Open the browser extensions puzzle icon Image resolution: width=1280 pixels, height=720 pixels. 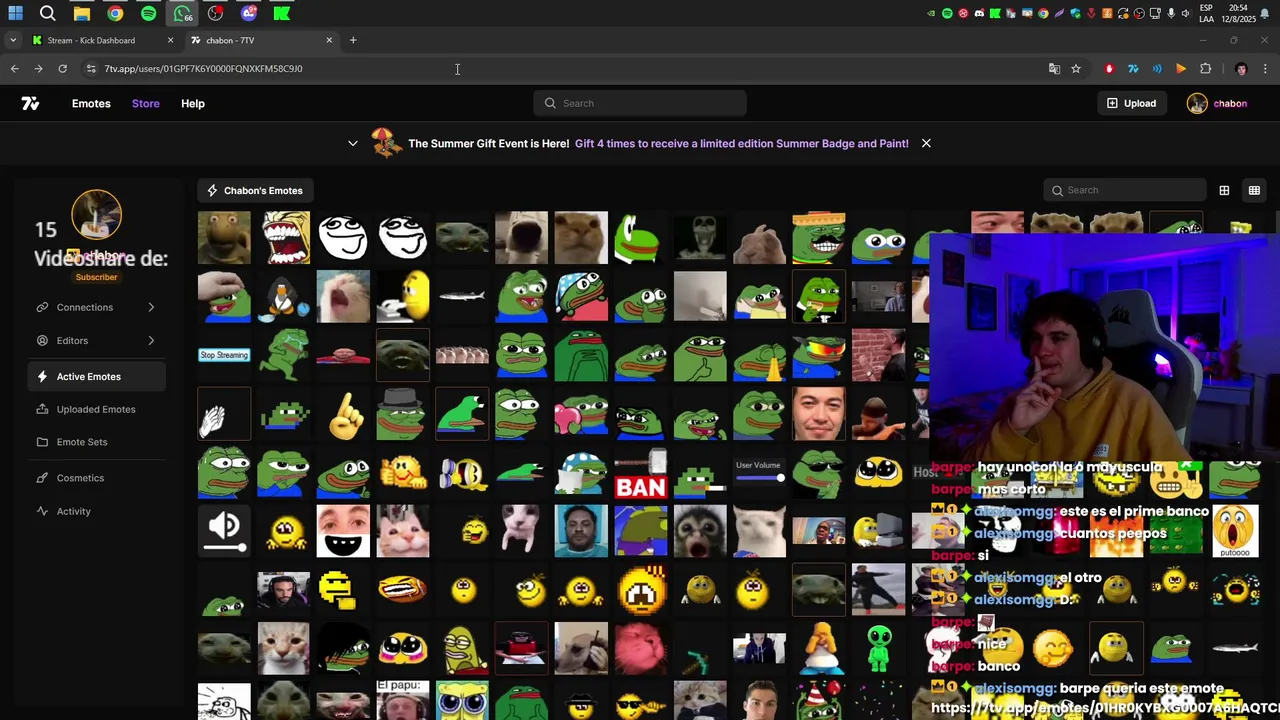[x=1205, y=69]
